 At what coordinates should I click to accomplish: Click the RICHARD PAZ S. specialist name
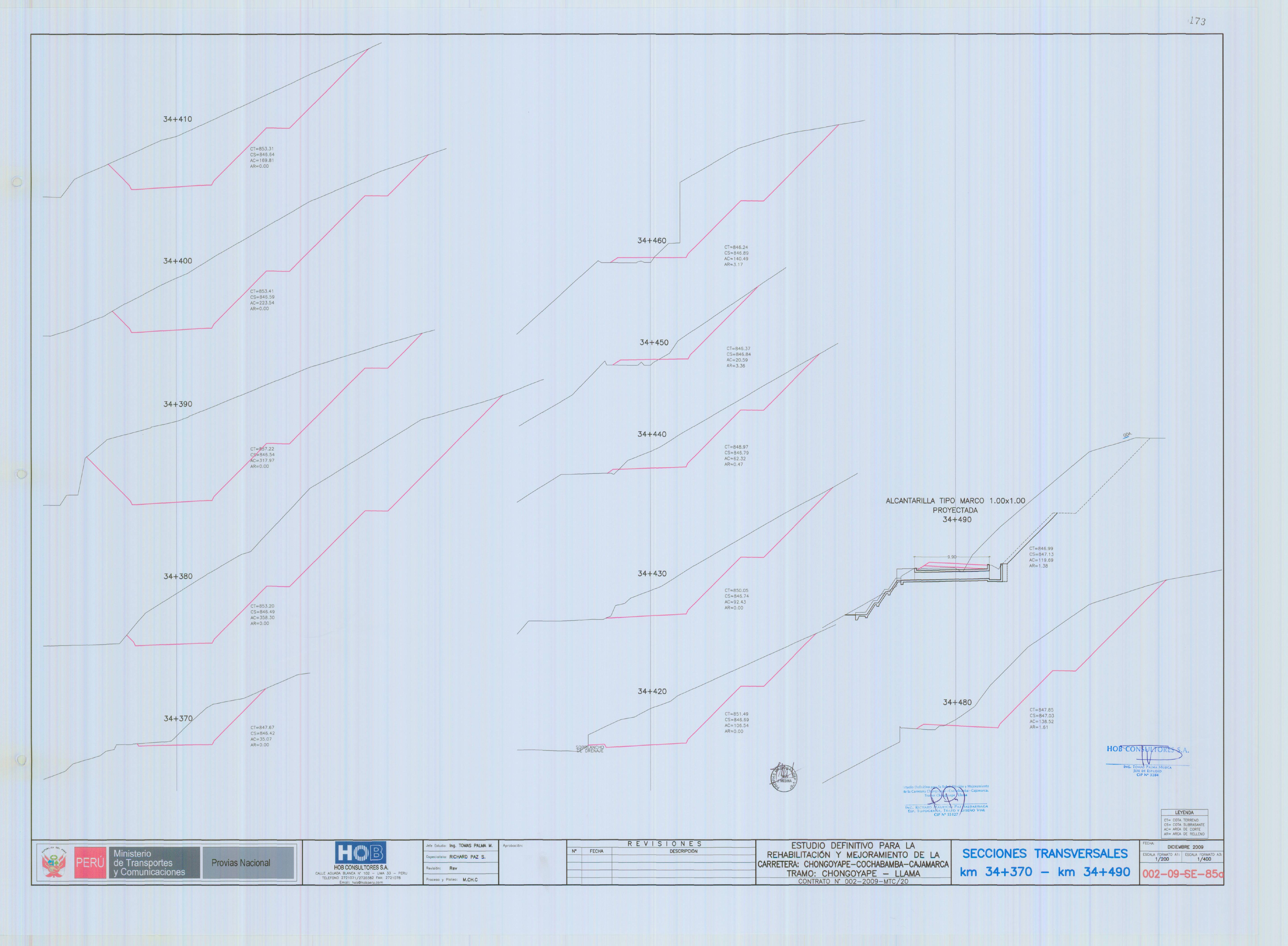pyautogui.click(x=467, y=857)
